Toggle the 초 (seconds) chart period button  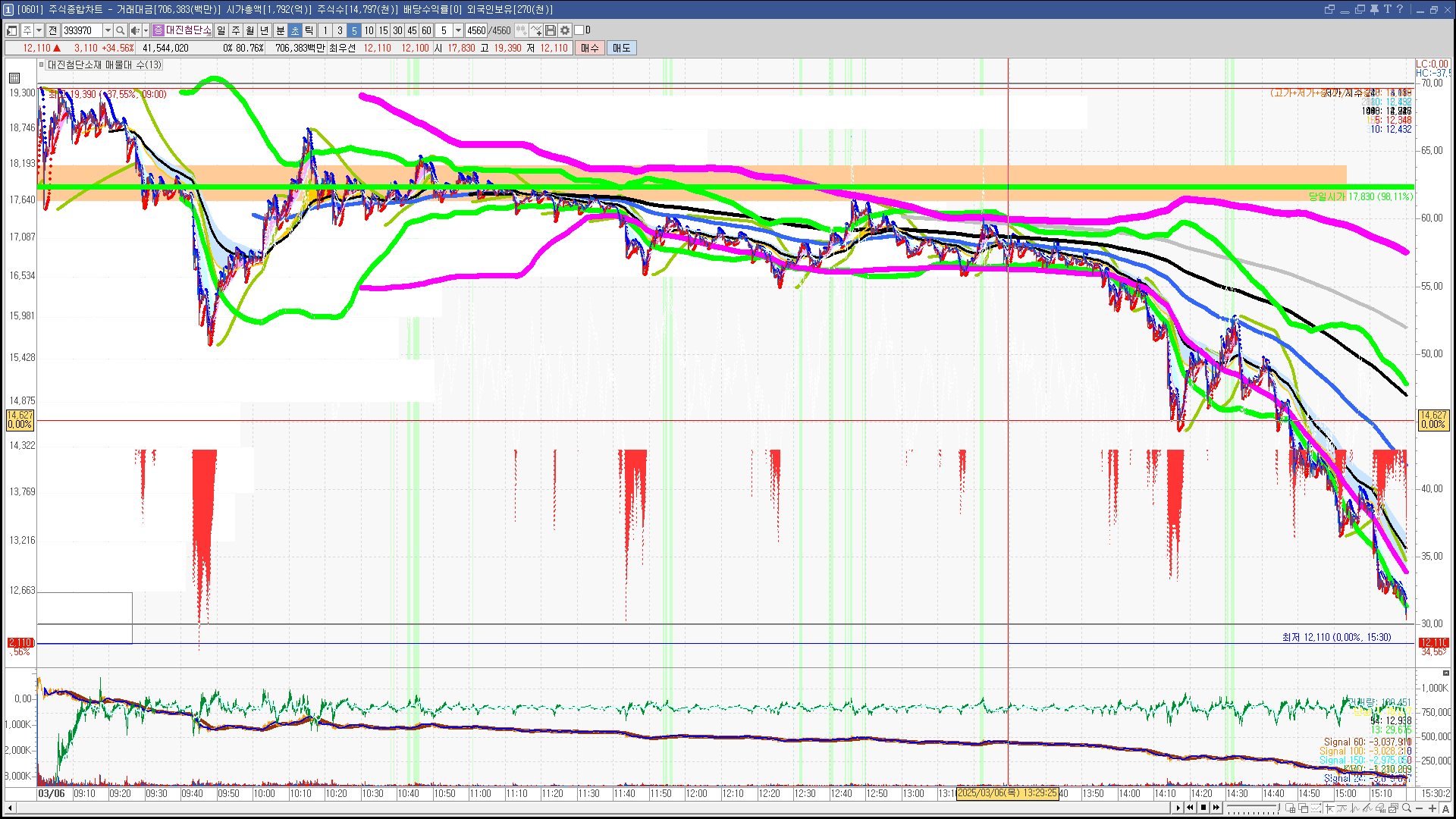(295, 30)
